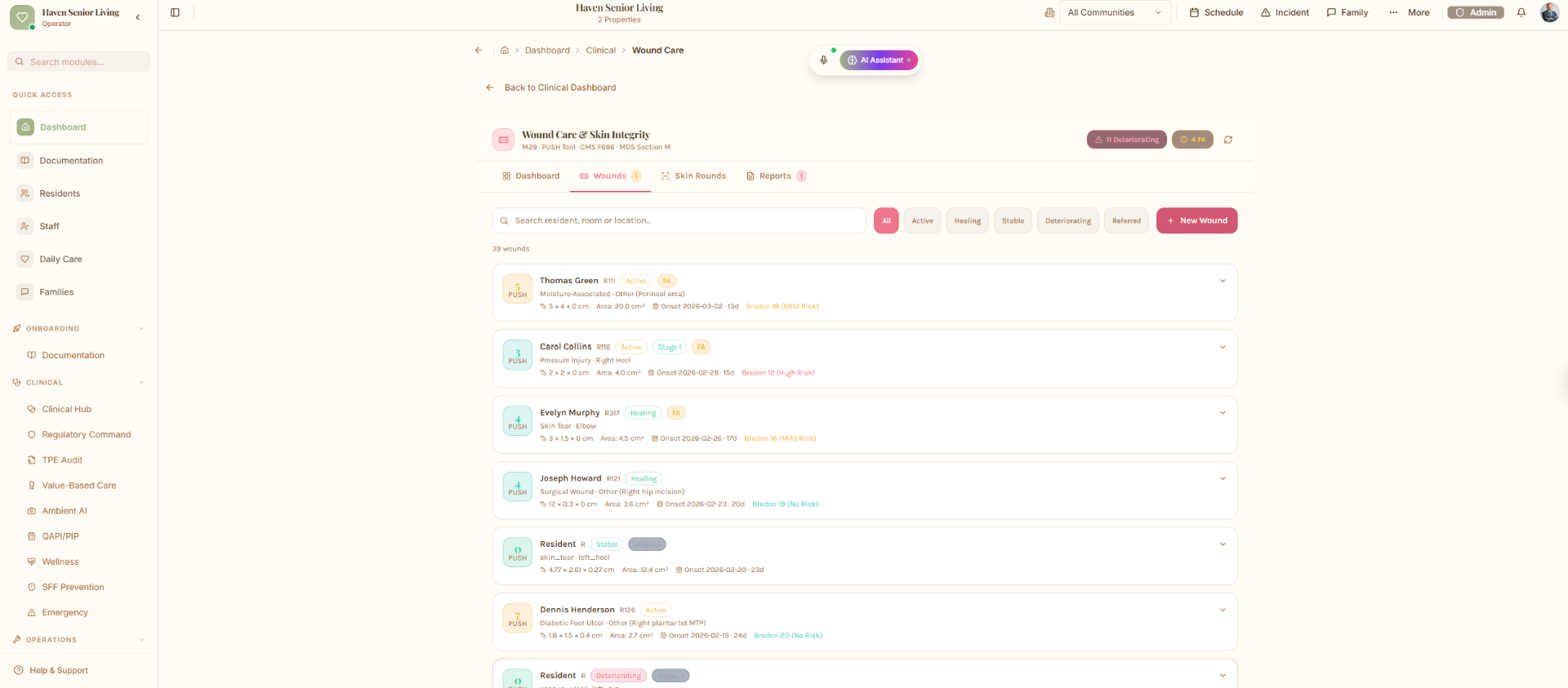Collapse the sidebar with the left chevron

(x=138, y=17)
